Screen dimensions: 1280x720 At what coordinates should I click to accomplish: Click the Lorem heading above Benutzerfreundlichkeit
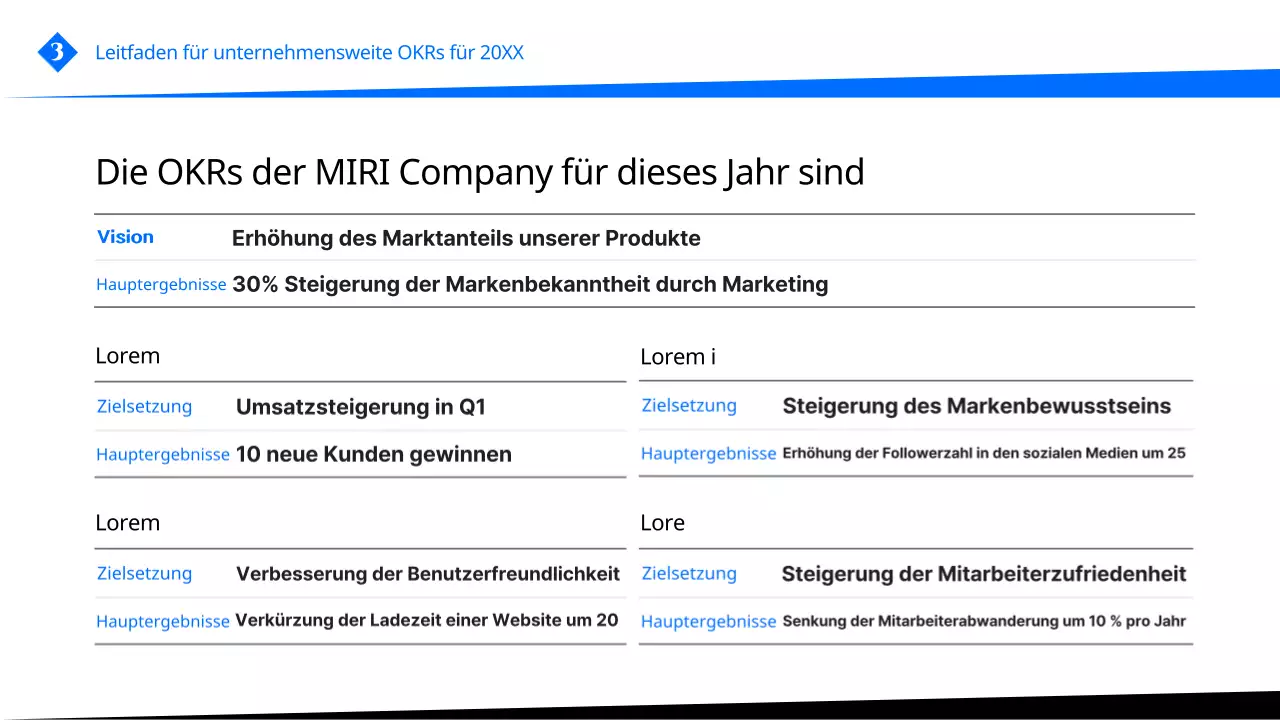click(x=128, y=522)
